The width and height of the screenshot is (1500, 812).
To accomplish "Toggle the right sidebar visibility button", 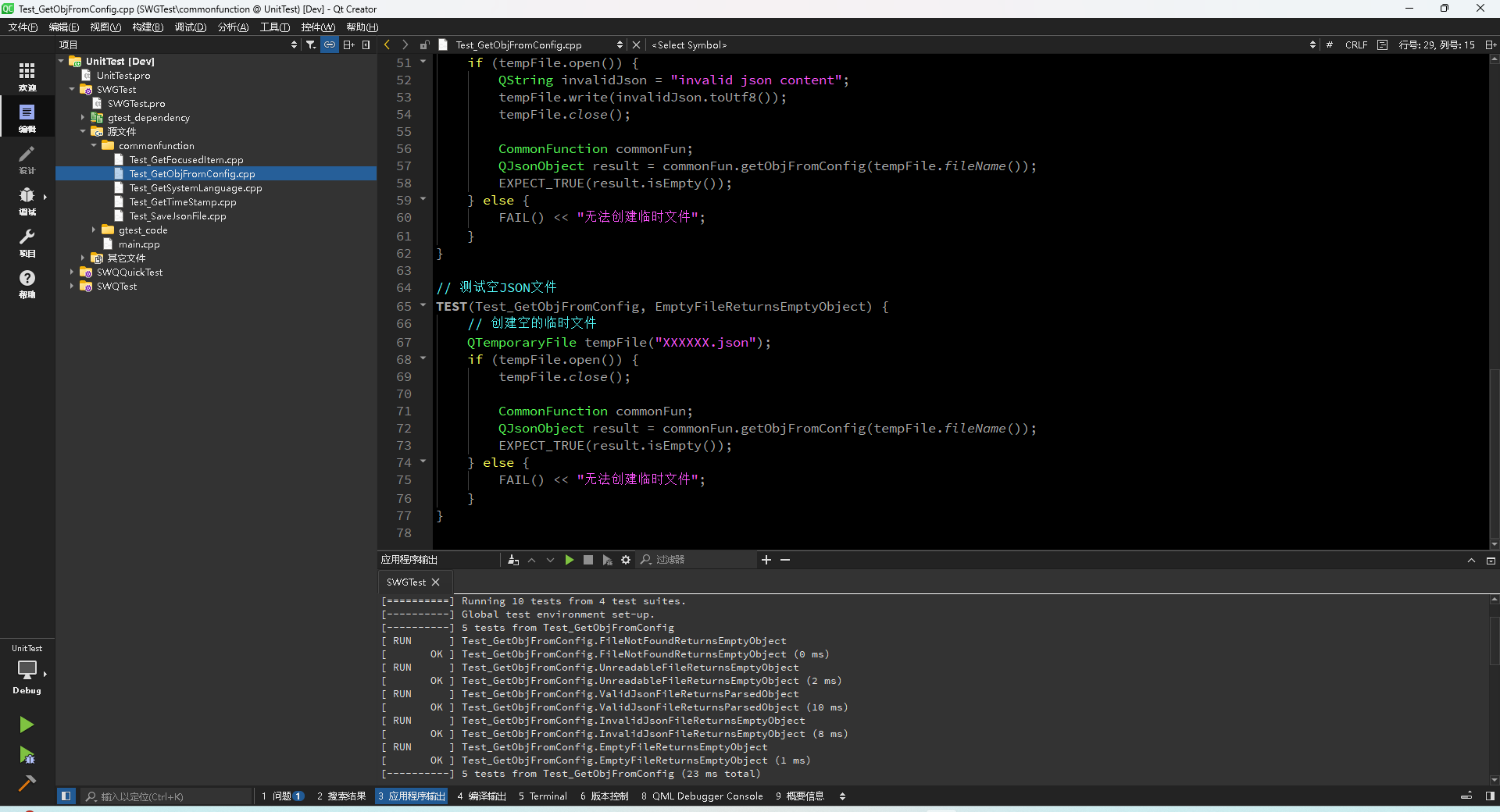I will coord(1490,796).
